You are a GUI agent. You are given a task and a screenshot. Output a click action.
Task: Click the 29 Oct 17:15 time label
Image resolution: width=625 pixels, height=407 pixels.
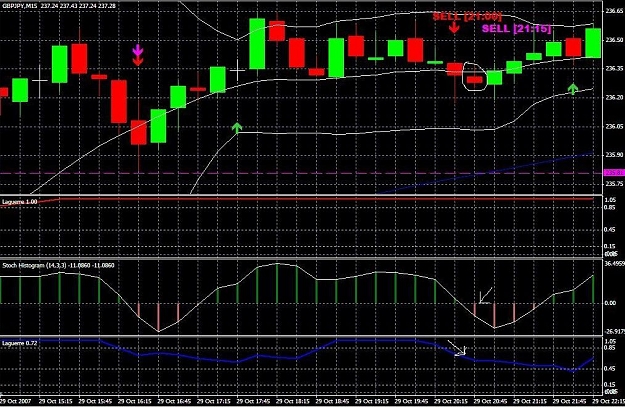click(214, 401)
